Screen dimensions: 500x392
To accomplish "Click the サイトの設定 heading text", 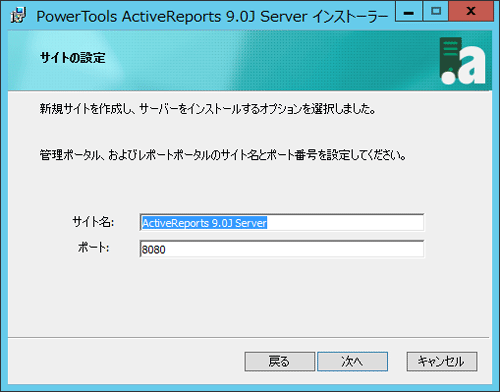I will pyautogui.click(x=73, y=58).
